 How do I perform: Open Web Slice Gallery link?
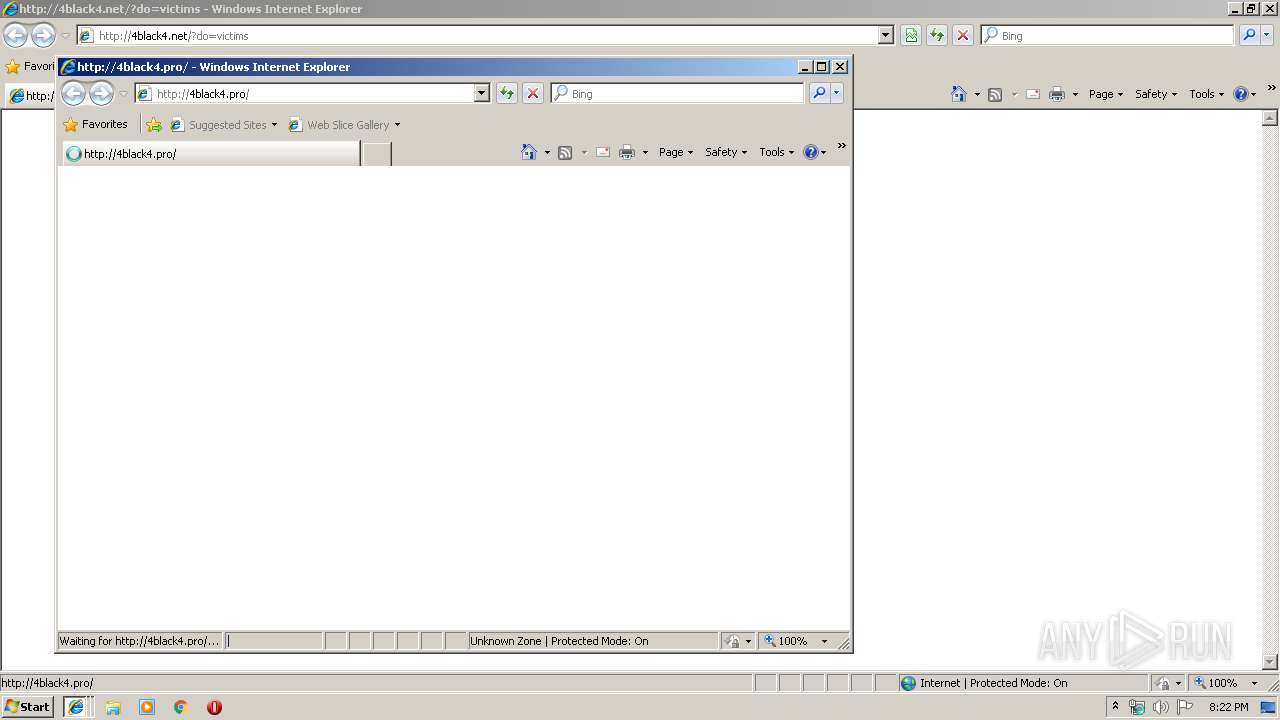click(x=344, y=125)
